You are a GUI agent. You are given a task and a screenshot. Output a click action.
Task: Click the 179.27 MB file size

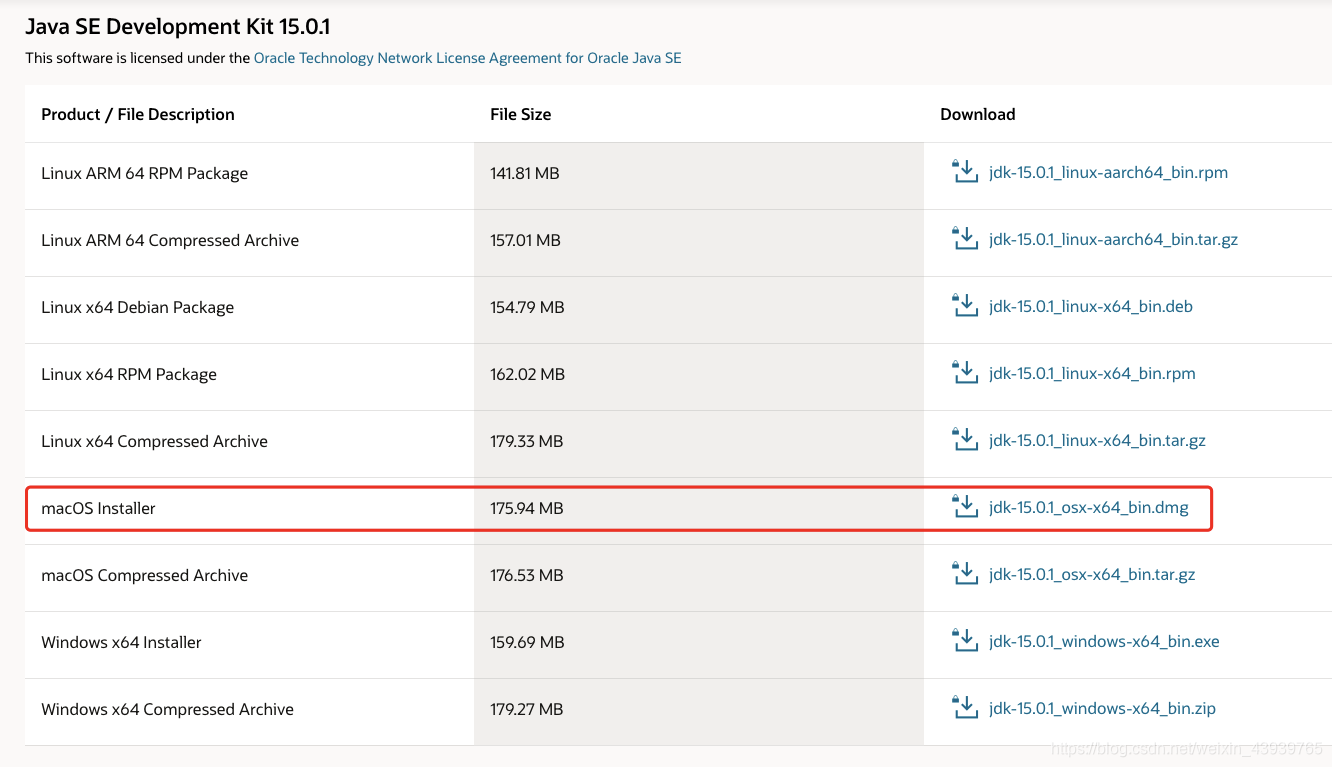(526, 709)
